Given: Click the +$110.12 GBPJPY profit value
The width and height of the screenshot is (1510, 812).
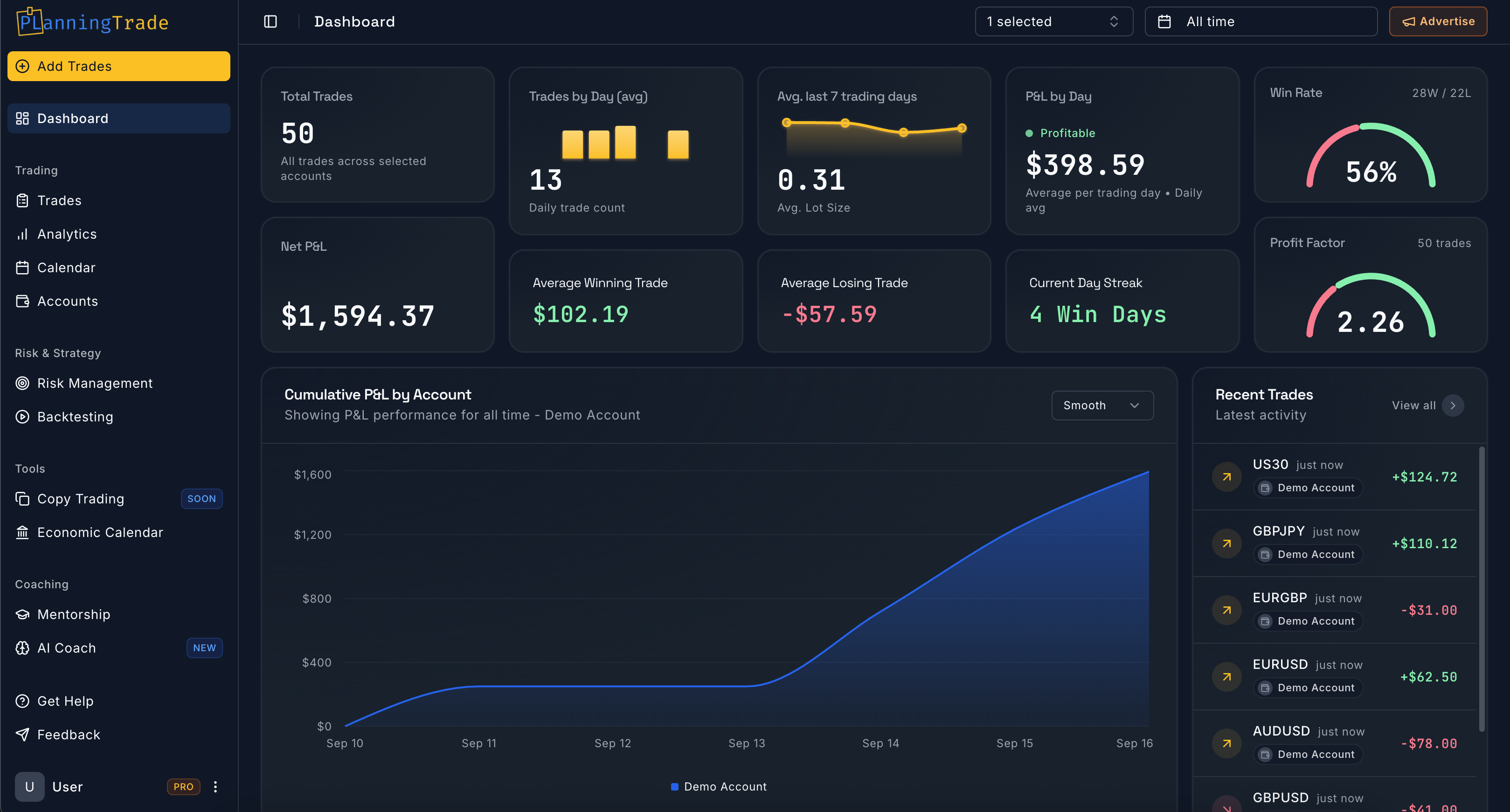Looking at the screenshot, I should pyautogui.click(x=1424, y=544).
